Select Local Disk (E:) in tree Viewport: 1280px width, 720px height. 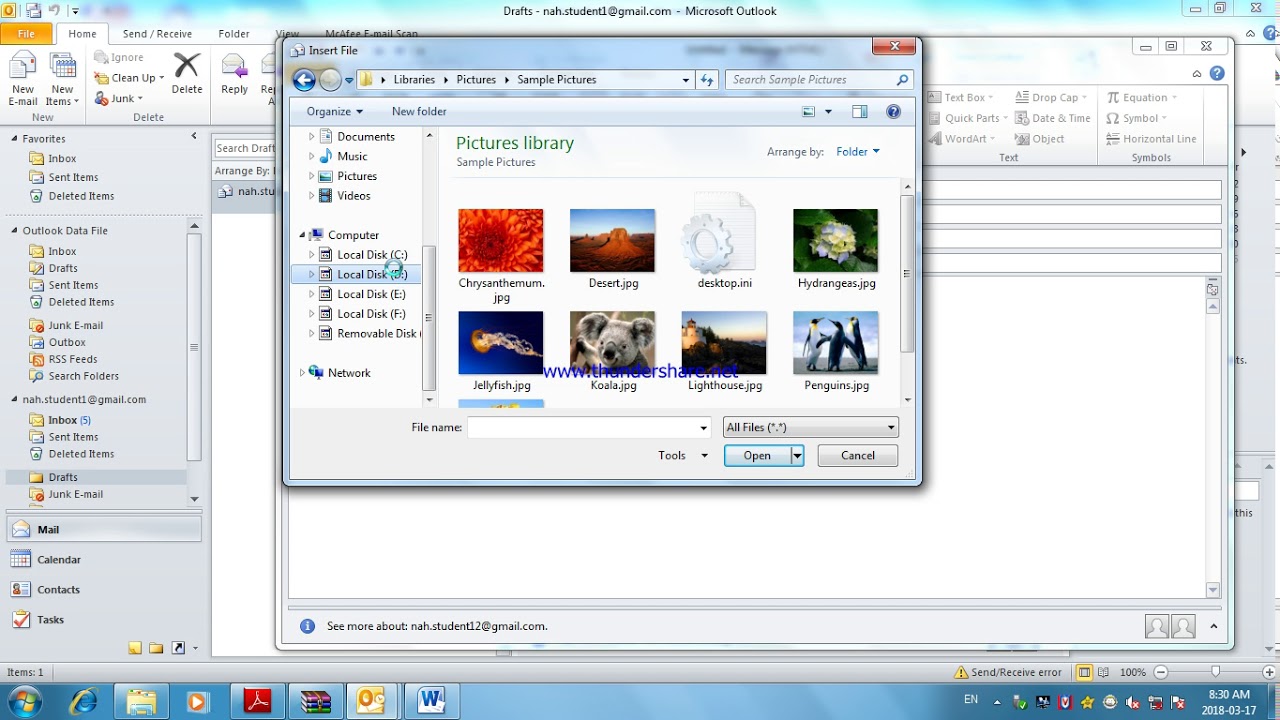(371, 295)
